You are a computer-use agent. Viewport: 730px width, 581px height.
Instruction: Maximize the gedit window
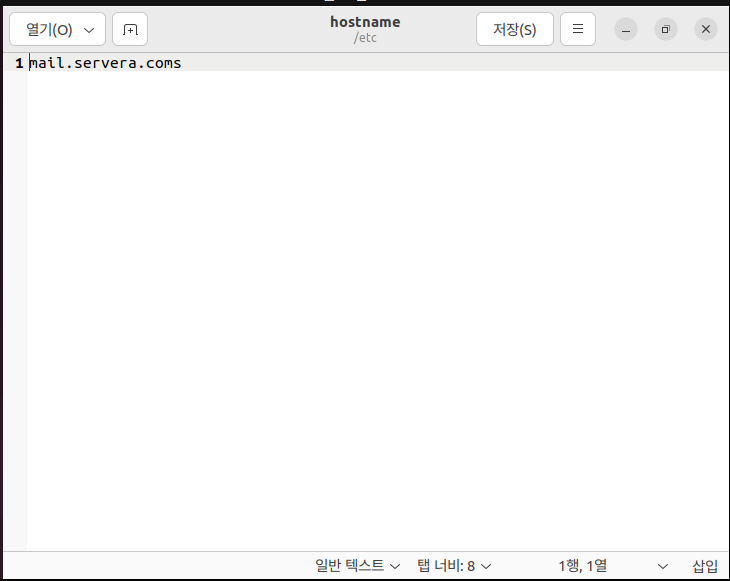pyautogui.click(x=666, y=30)
